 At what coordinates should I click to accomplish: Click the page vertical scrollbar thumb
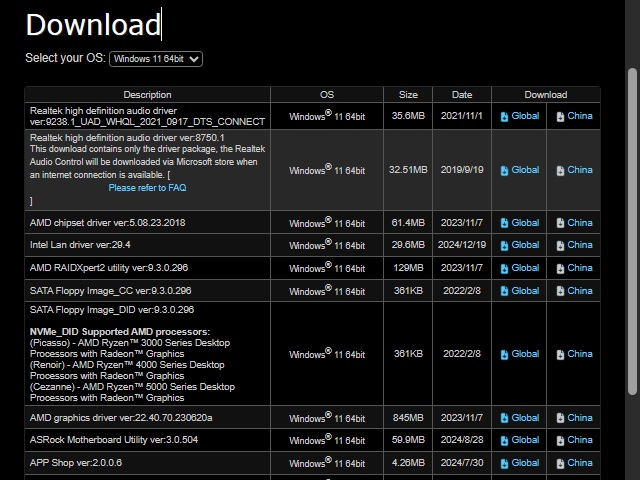pos(632,231)
